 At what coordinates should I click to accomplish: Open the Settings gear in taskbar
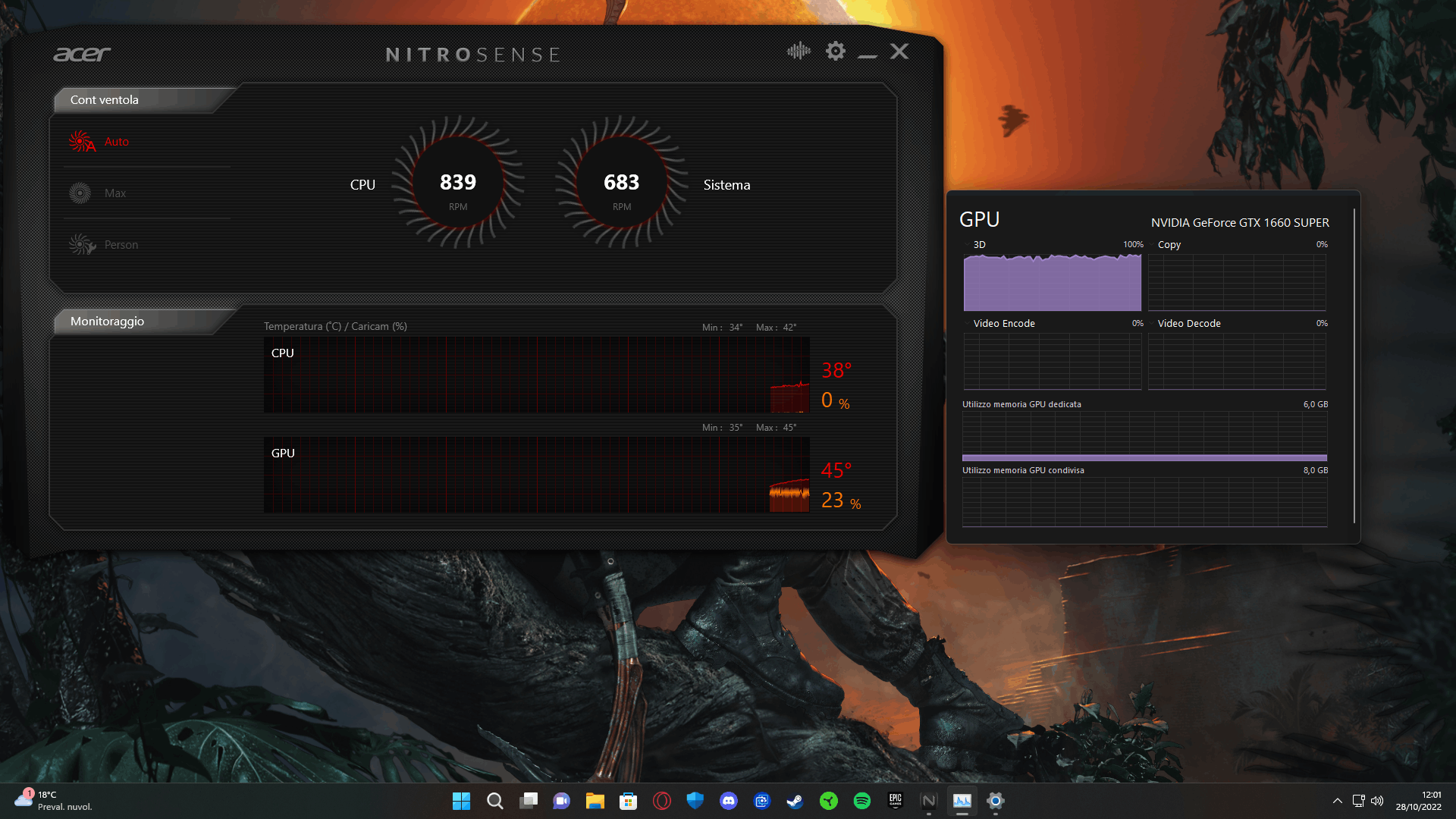click(996, 801)
